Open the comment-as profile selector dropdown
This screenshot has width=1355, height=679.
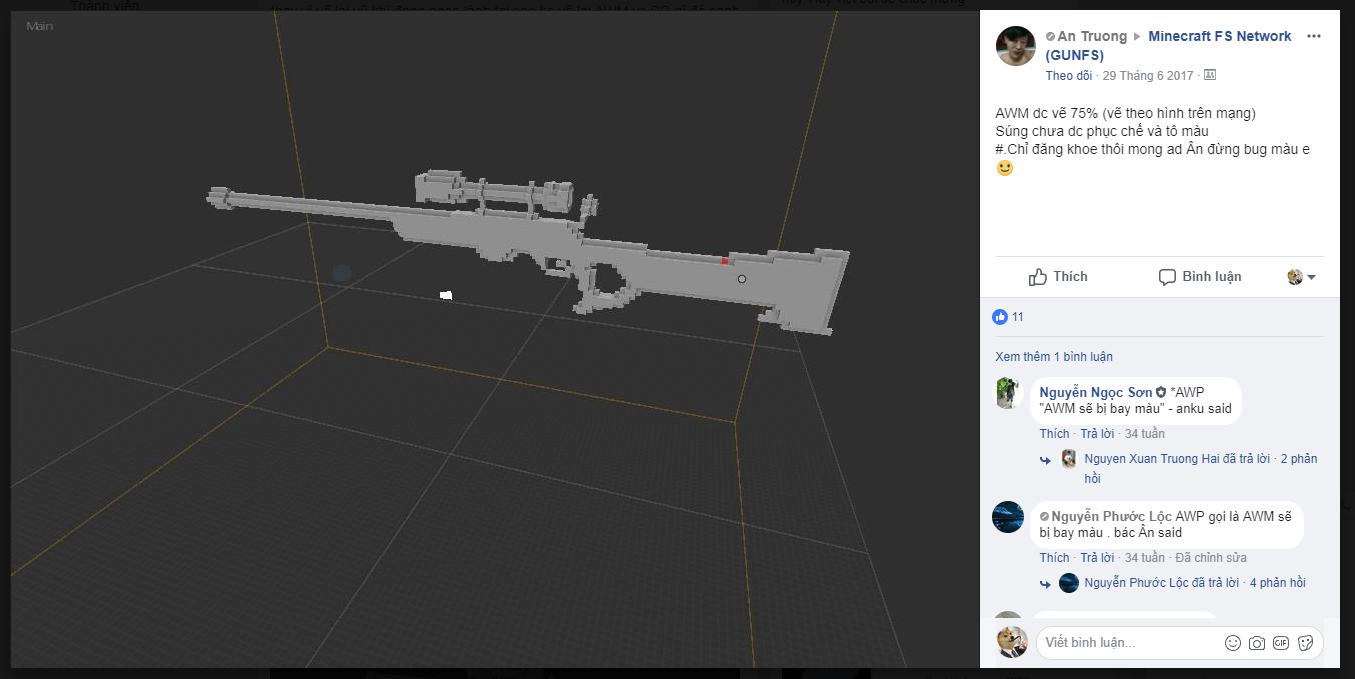click(x=1301, y=277)
